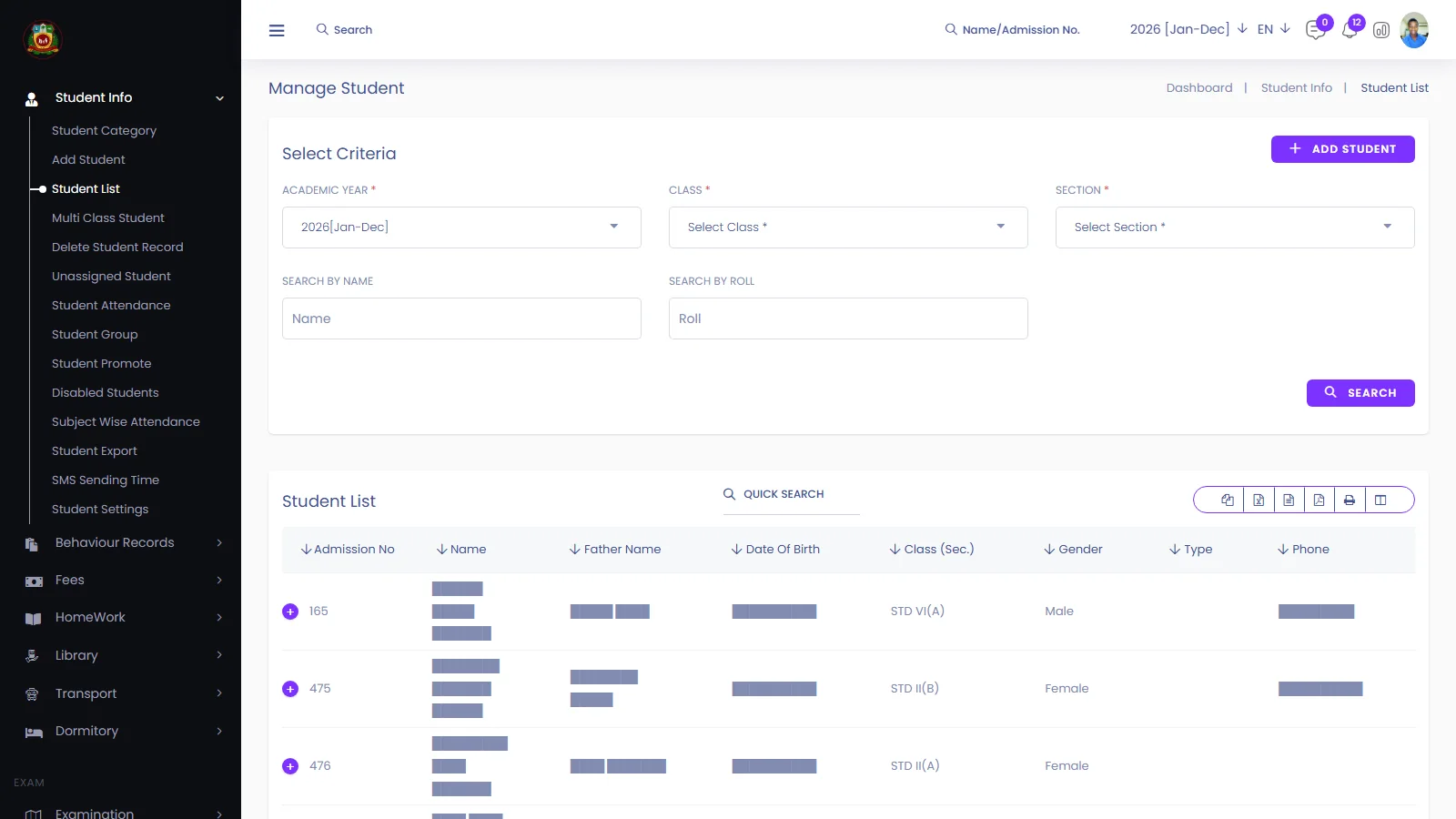
Task: Open Student Attendance page
Action: click(x=111, y=306)
